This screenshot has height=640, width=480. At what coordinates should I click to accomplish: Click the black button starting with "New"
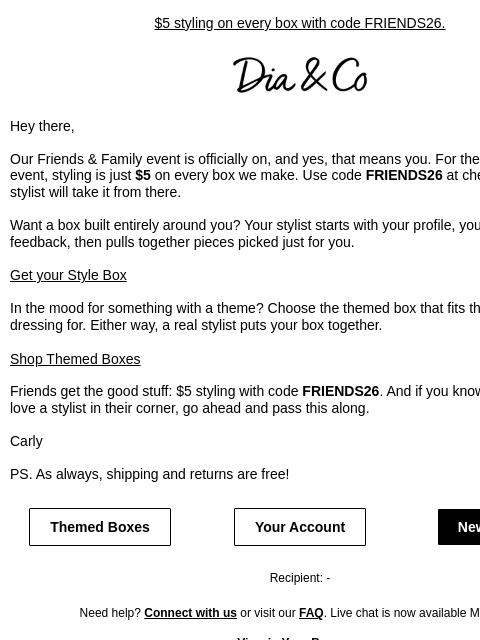459,527
